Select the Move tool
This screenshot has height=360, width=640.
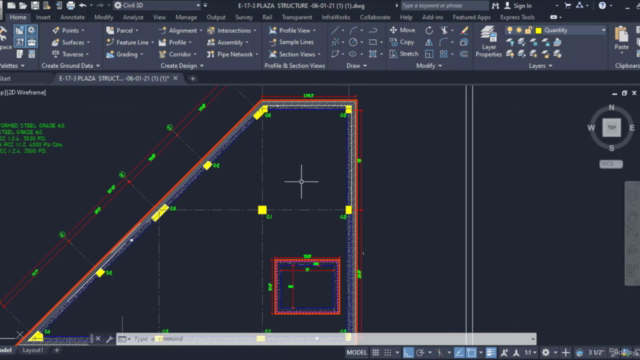tap(402, 30)
